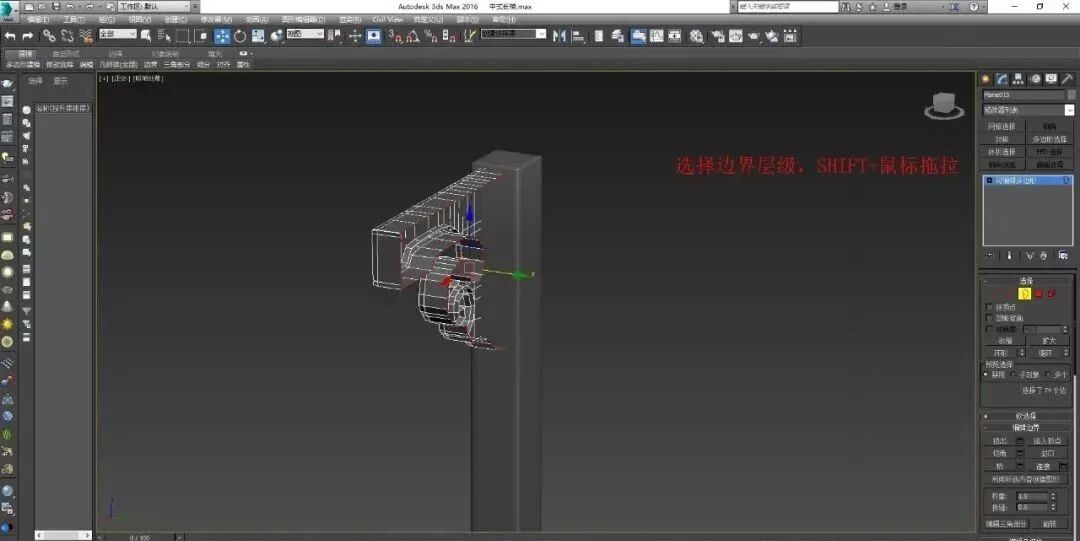Open the Civil View menu
Screen dimensions: 1080x541
pos(387,19)
